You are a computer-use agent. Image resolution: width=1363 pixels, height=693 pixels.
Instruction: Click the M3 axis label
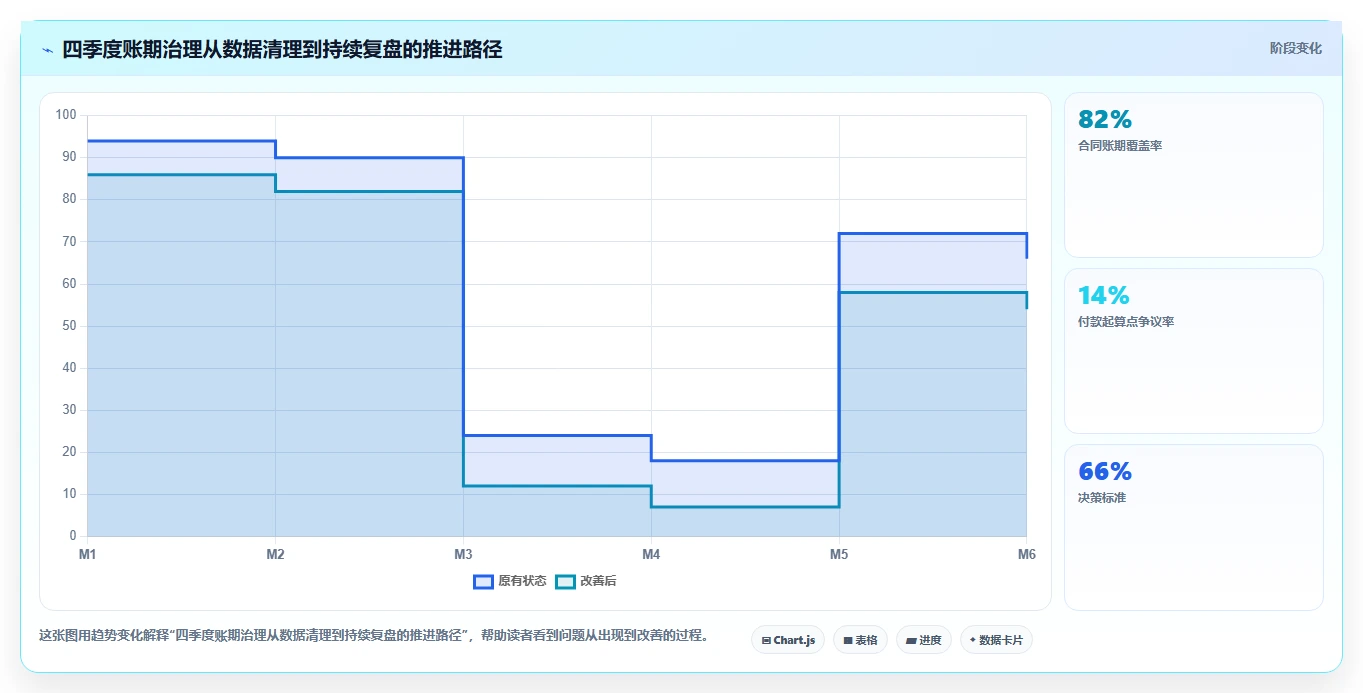click(x=463, y=554)
